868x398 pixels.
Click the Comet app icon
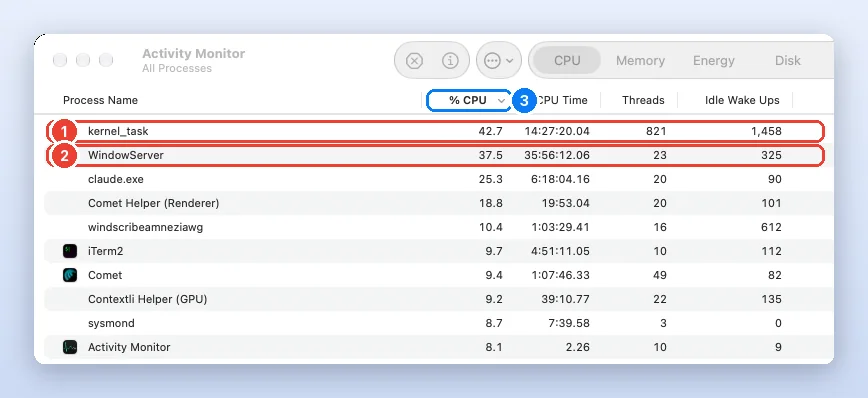pyautogui.click(x=70, y=275)
